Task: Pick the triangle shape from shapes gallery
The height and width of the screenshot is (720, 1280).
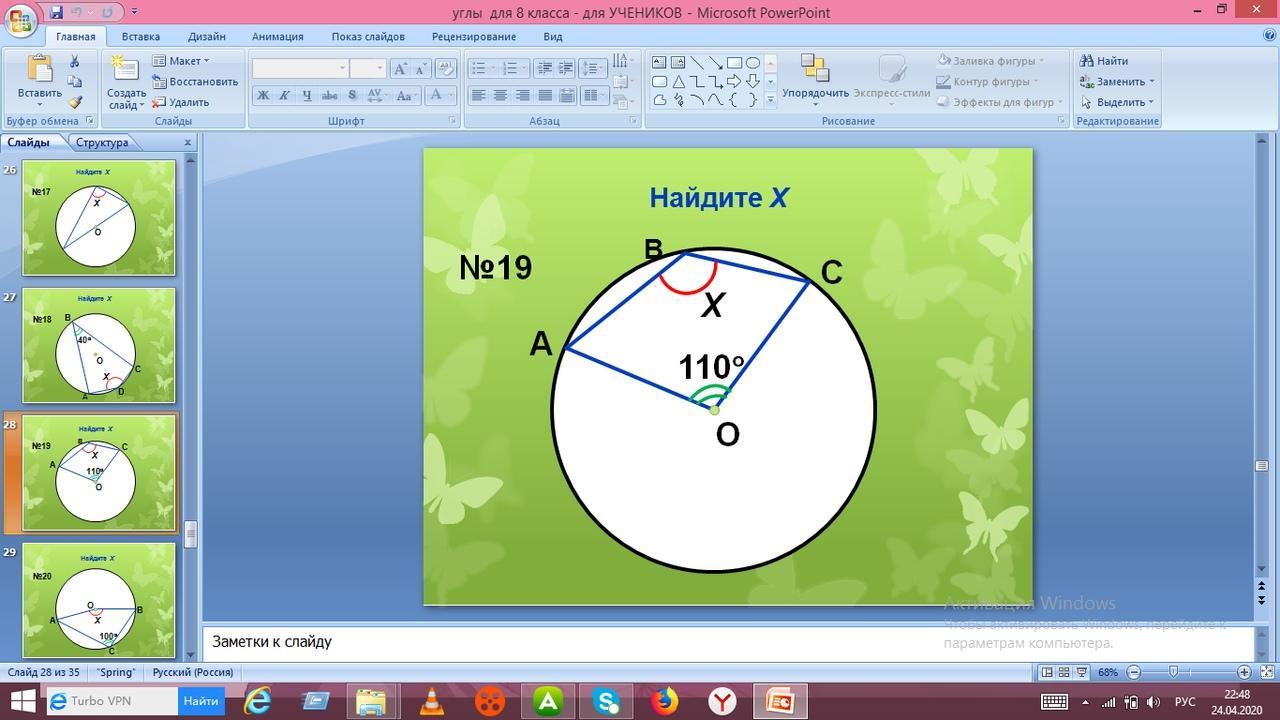Action: [678, 81]
